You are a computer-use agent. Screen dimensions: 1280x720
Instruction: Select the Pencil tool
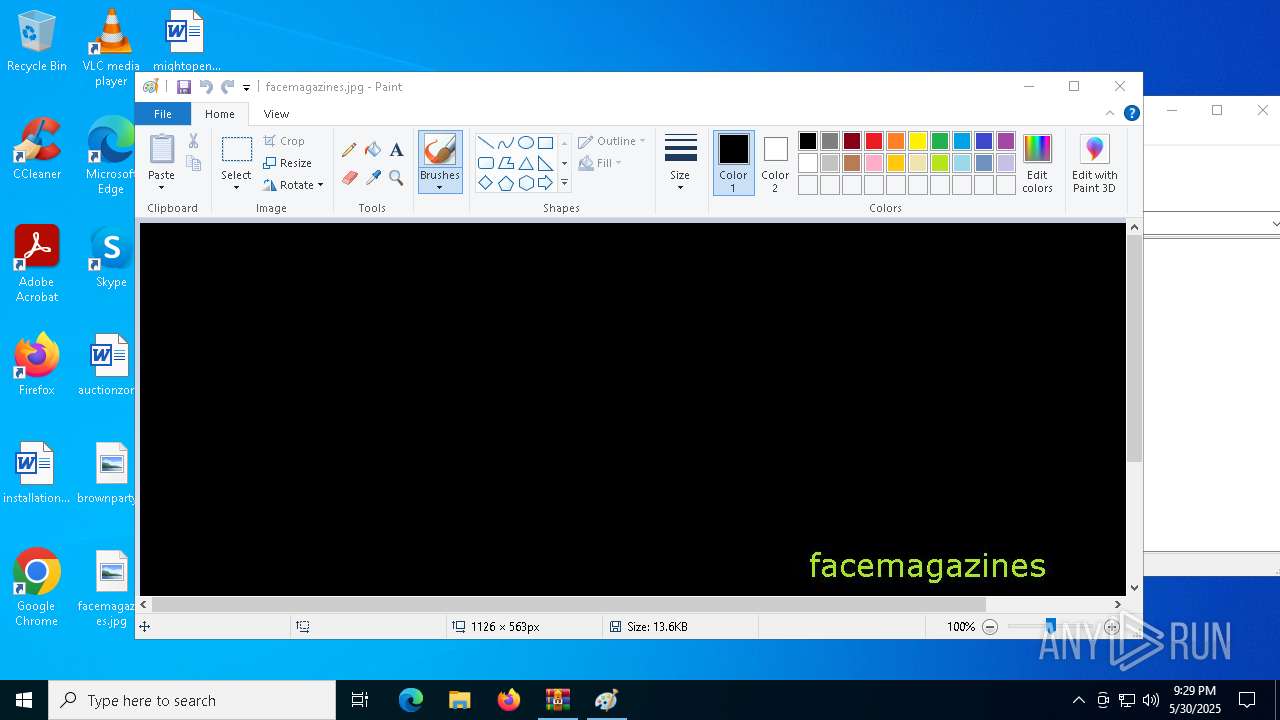[349, 150]
